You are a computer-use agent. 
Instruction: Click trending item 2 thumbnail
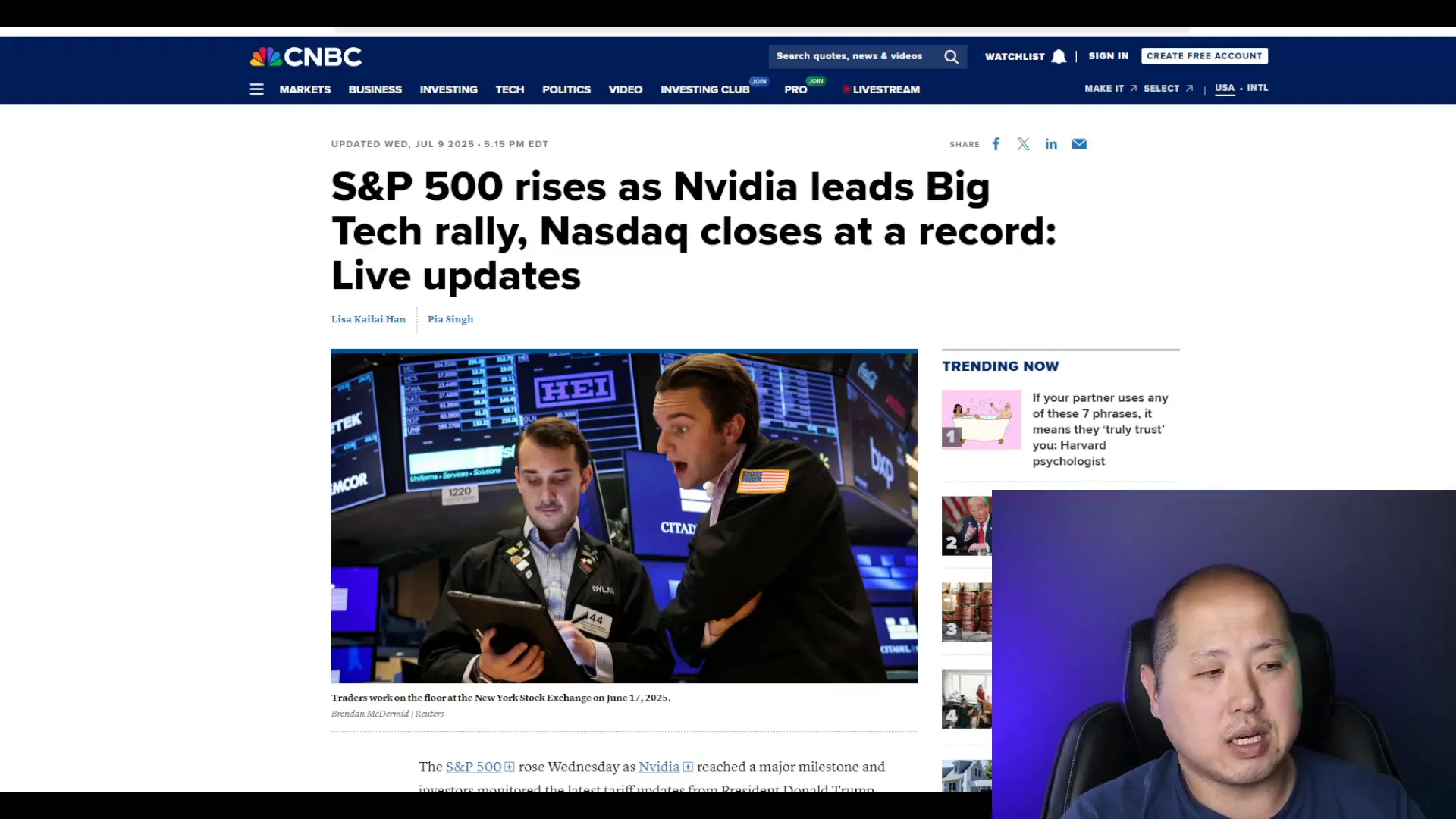[967, 526]
